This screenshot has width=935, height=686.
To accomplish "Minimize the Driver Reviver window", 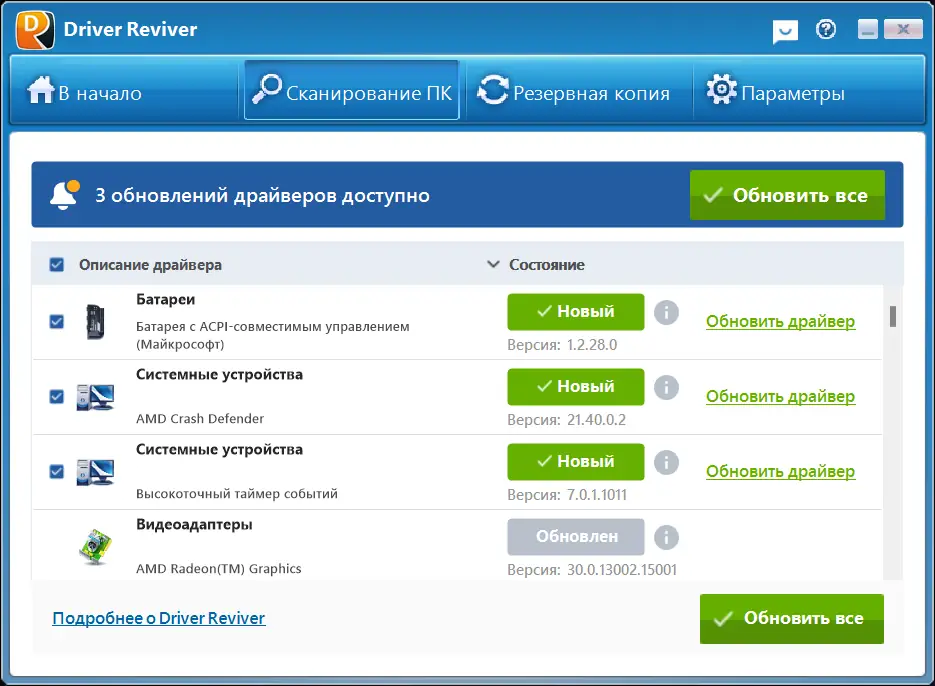I will pyautogui.click(x=868, y=29).
